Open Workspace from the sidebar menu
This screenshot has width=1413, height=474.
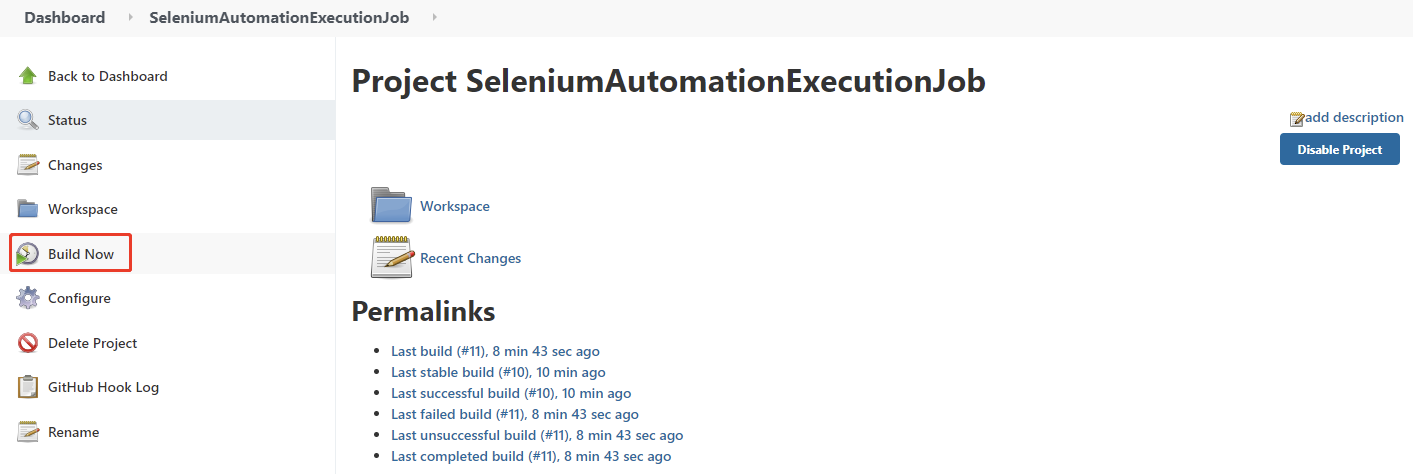[82, 209]
